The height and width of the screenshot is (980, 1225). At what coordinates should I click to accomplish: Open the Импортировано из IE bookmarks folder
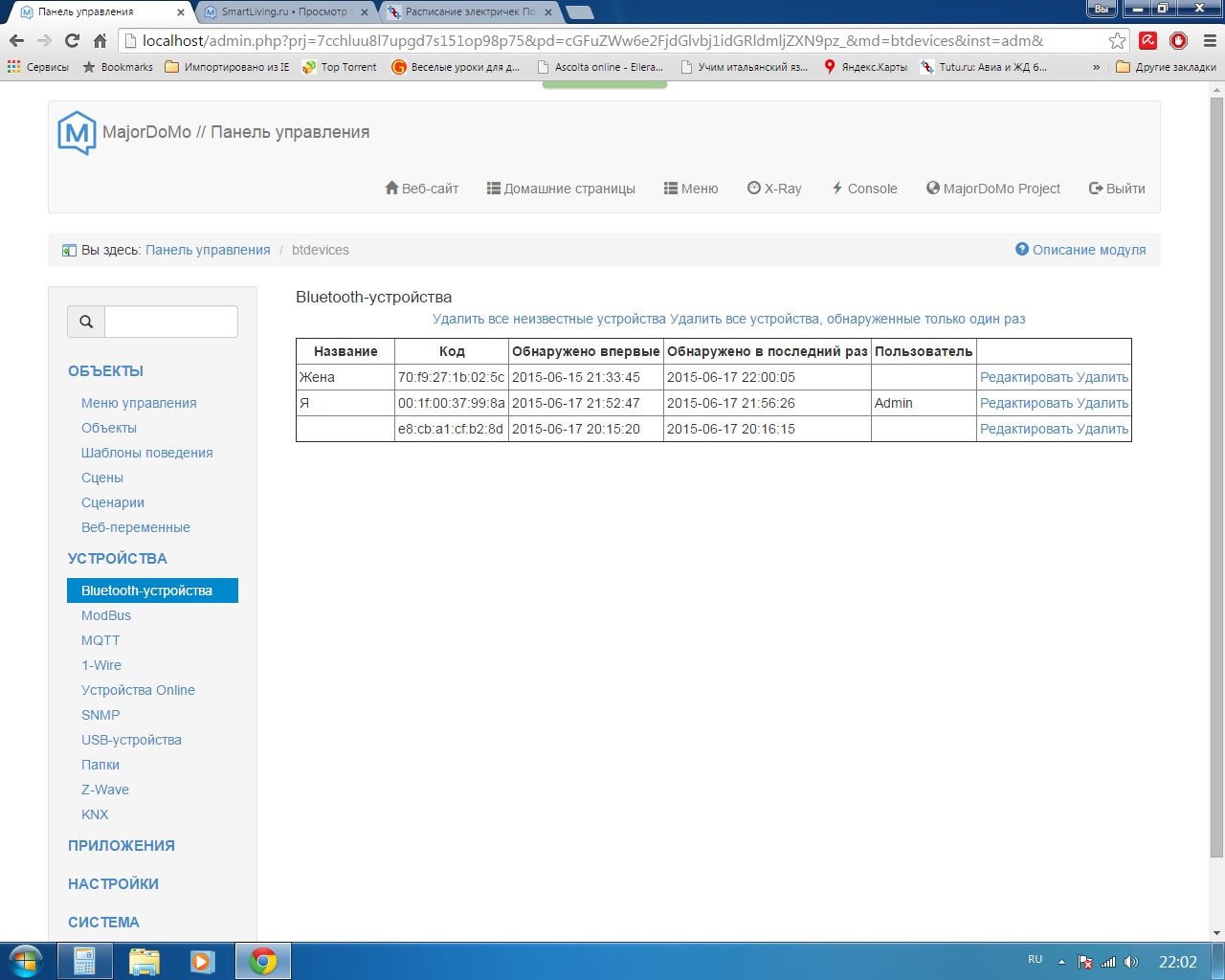(x=228, y=67)
